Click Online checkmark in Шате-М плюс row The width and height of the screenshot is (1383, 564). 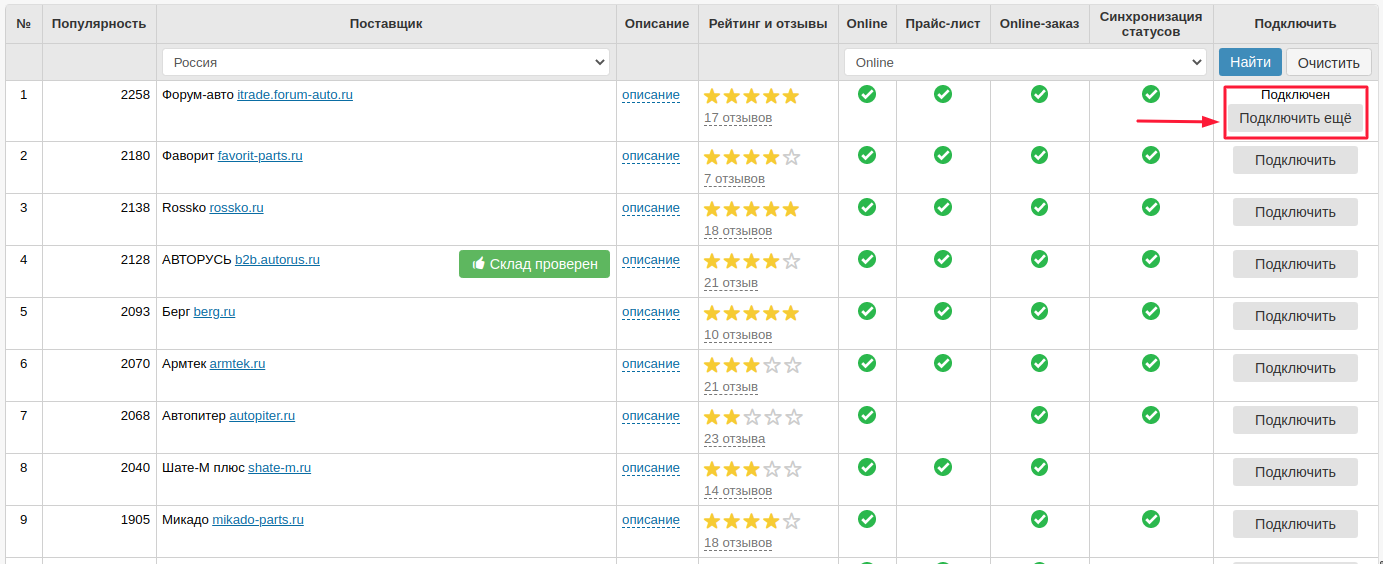(x=867, y=467)
